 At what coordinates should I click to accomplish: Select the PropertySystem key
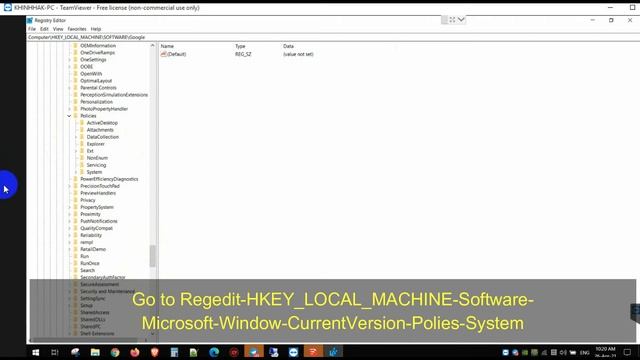point(97,207)
